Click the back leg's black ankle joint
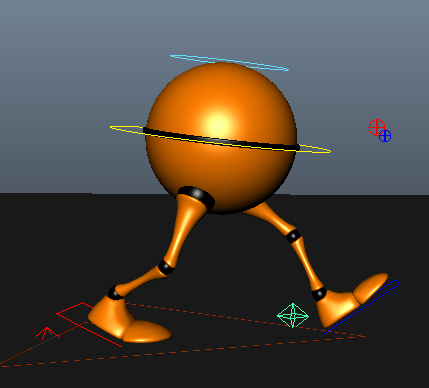Viewport: 429px width, 388px height. [319, 294]
